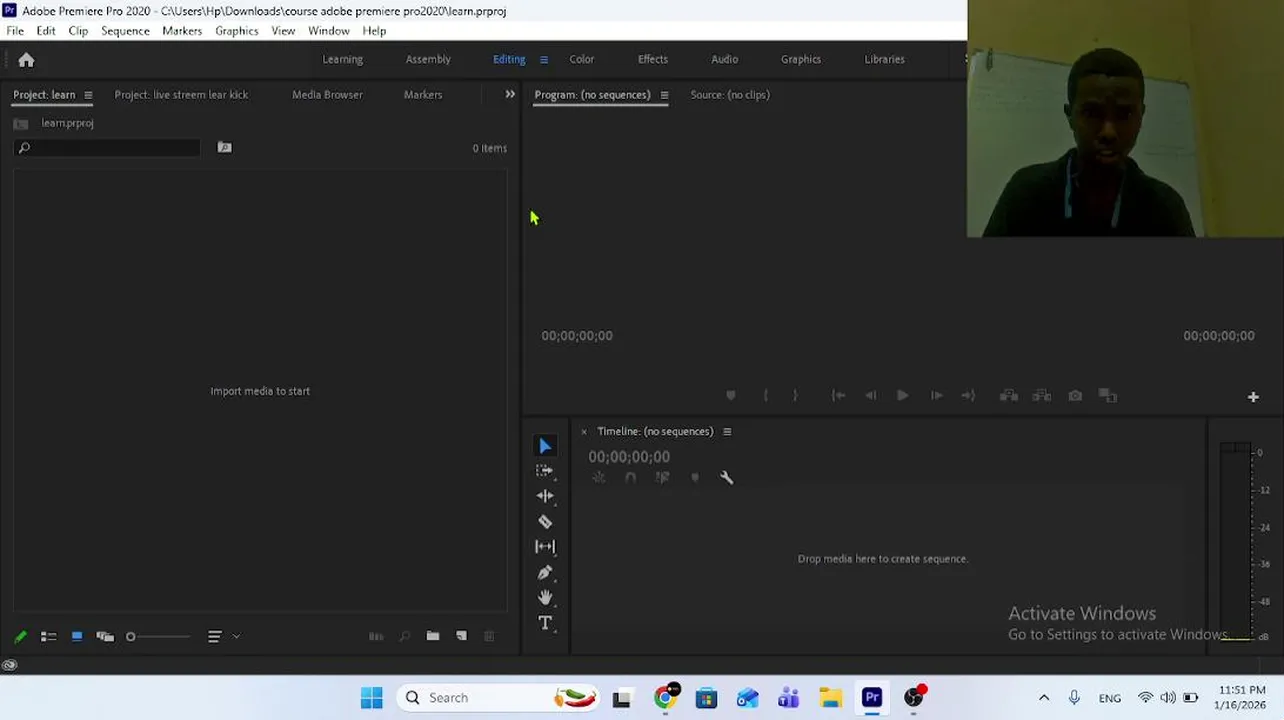Screen dimensions: 1284x720
Task: Click the timeline timecode 00;00;00;00
Action: coord(629,457)
